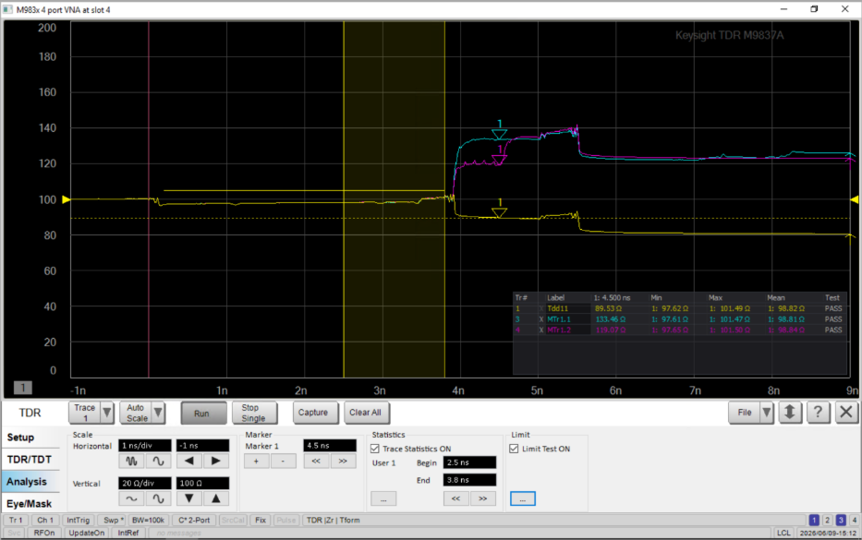Click Stop Single button

coord(255,413)
